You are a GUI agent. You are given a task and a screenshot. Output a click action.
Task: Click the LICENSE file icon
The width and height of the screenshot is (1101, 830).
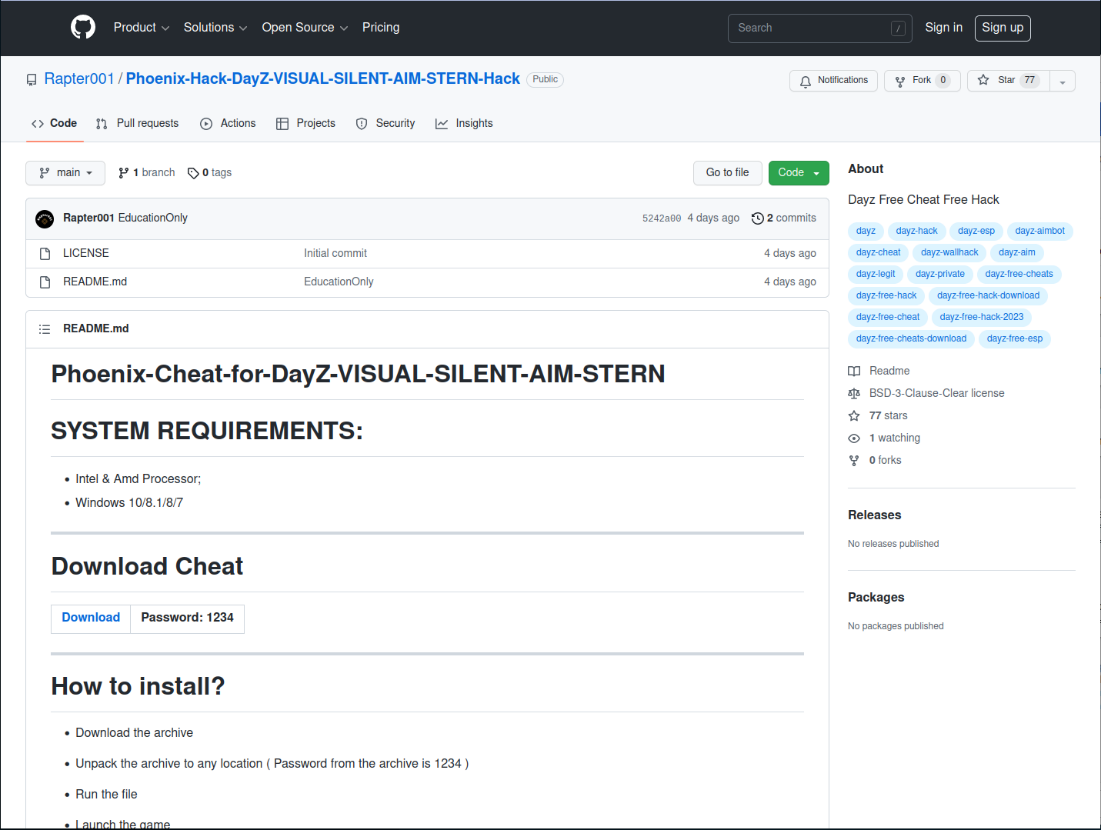click(45, 253)
